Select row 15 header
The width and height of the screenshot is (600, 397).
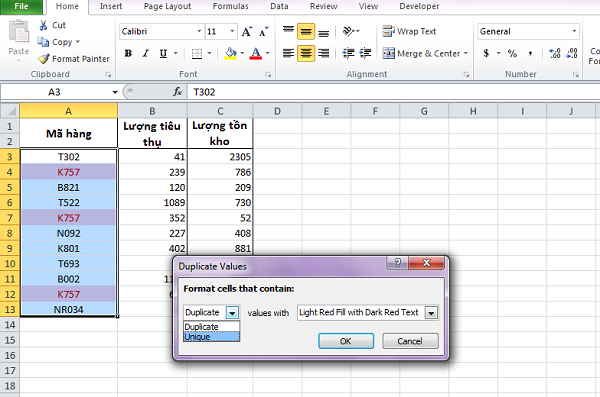(x=10, y=340)
